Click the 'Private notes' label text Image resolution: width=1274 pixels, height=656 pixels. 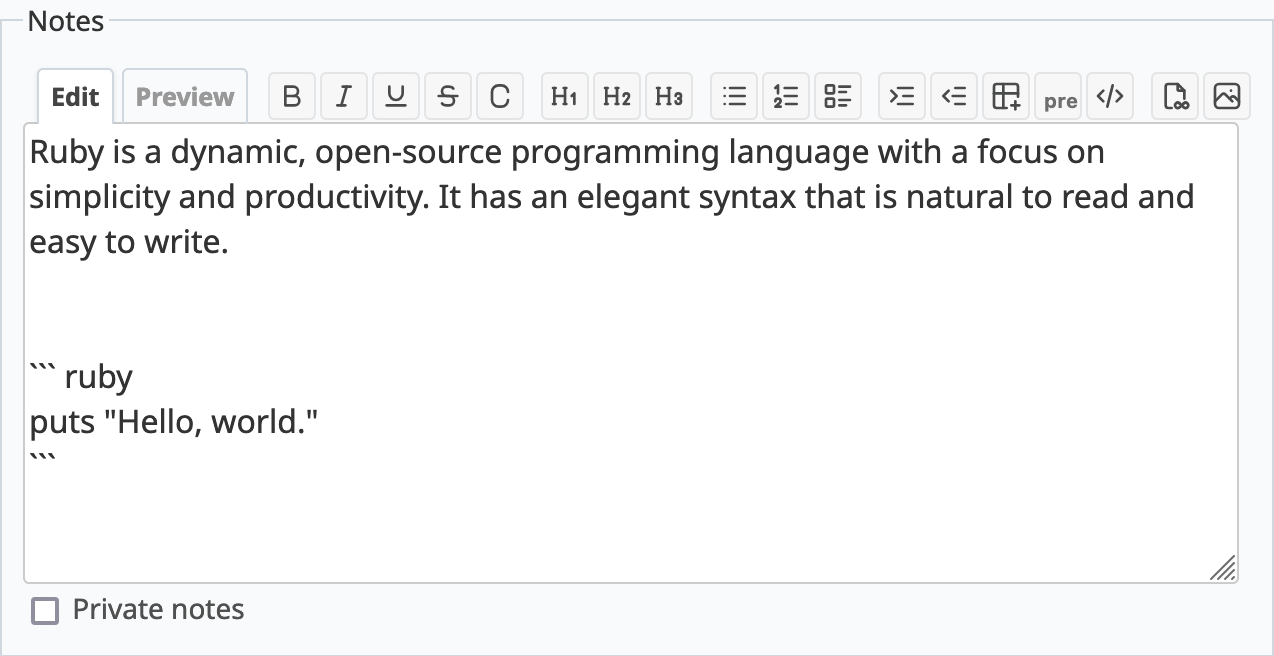158,610
